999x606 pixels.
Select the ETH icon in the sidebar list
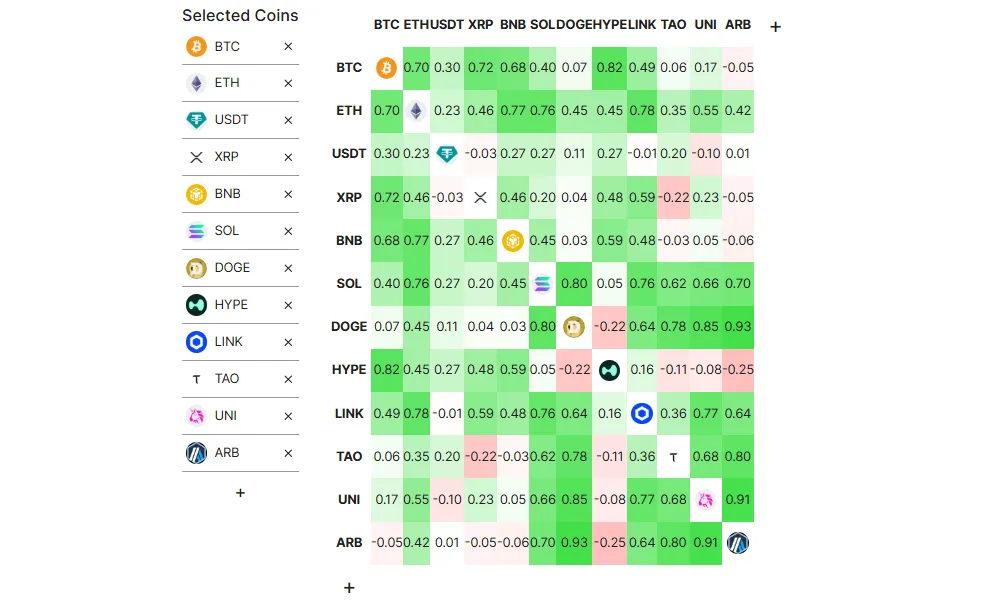coord(197,83)
